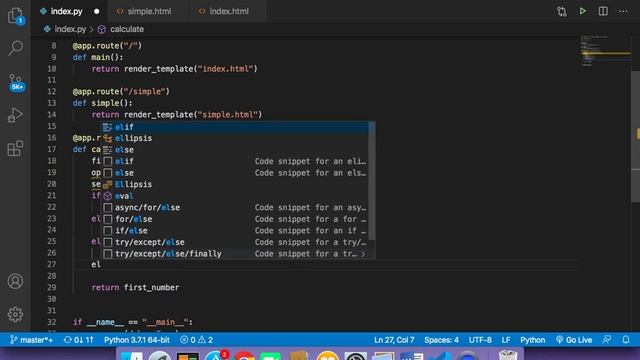
Task: Switch to the simple.html tab
Action: coord(149,11)
